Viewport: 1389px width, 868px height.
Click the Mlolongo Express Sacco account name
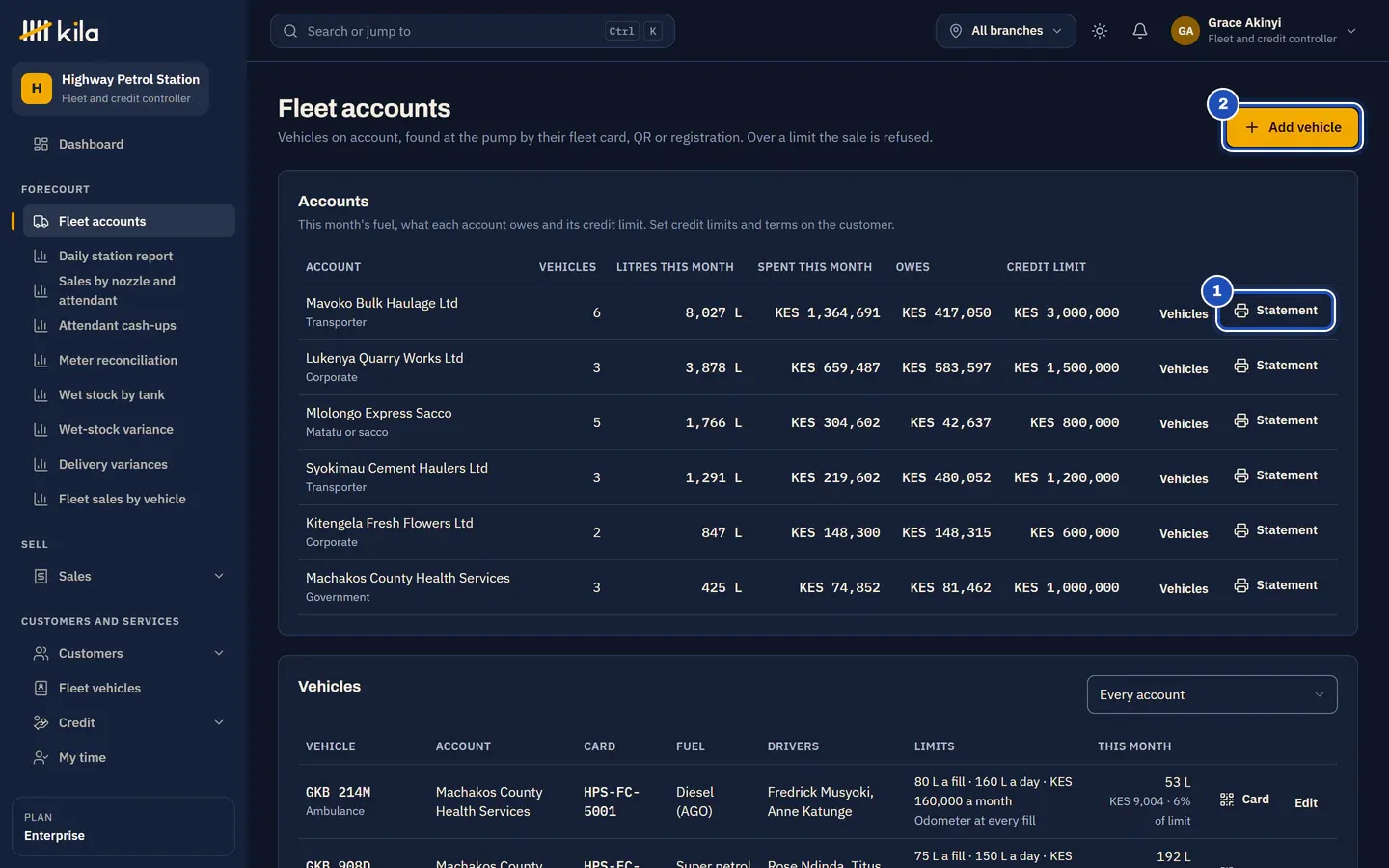pos(379,413)
